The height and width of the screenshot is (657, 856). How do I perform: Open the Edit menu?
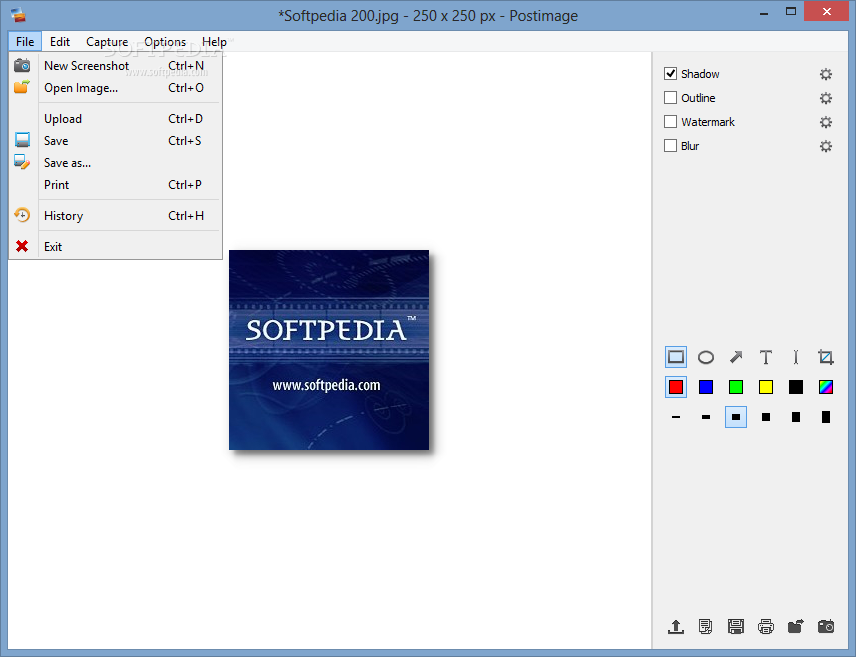[x=60, y=42]
